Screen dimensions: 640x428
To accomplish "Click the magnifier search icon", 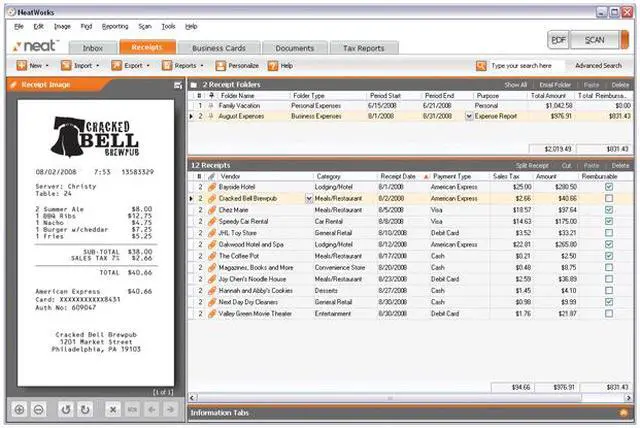I will [481, 66].
